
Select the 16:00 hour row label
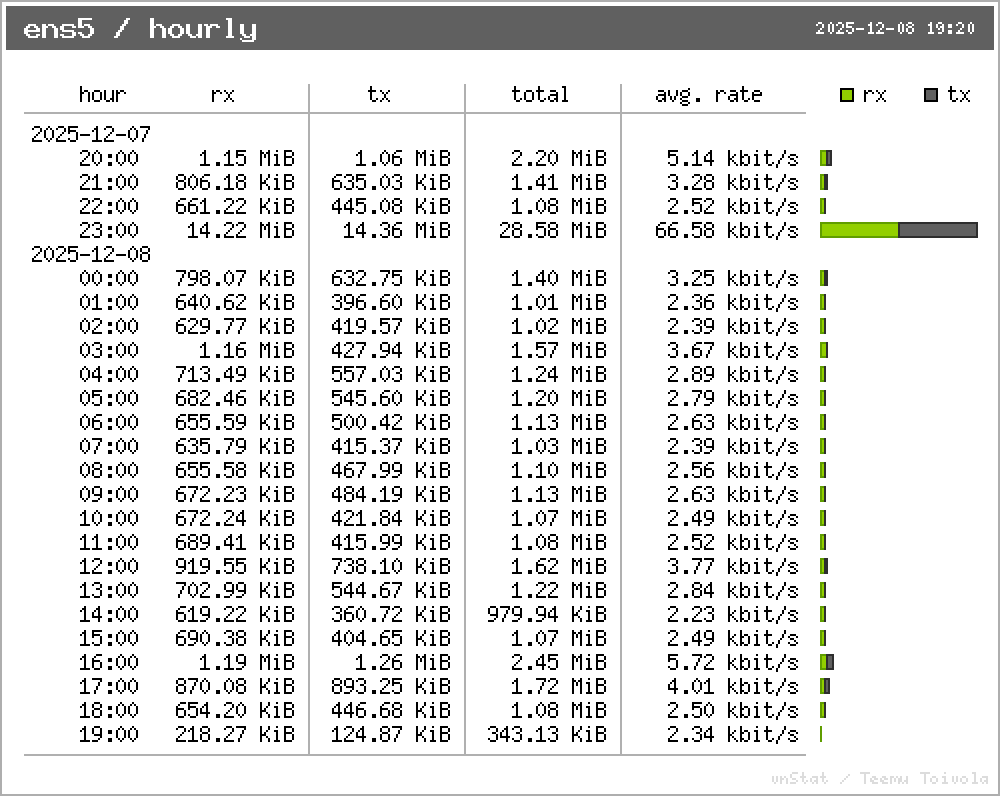(109, 663)
